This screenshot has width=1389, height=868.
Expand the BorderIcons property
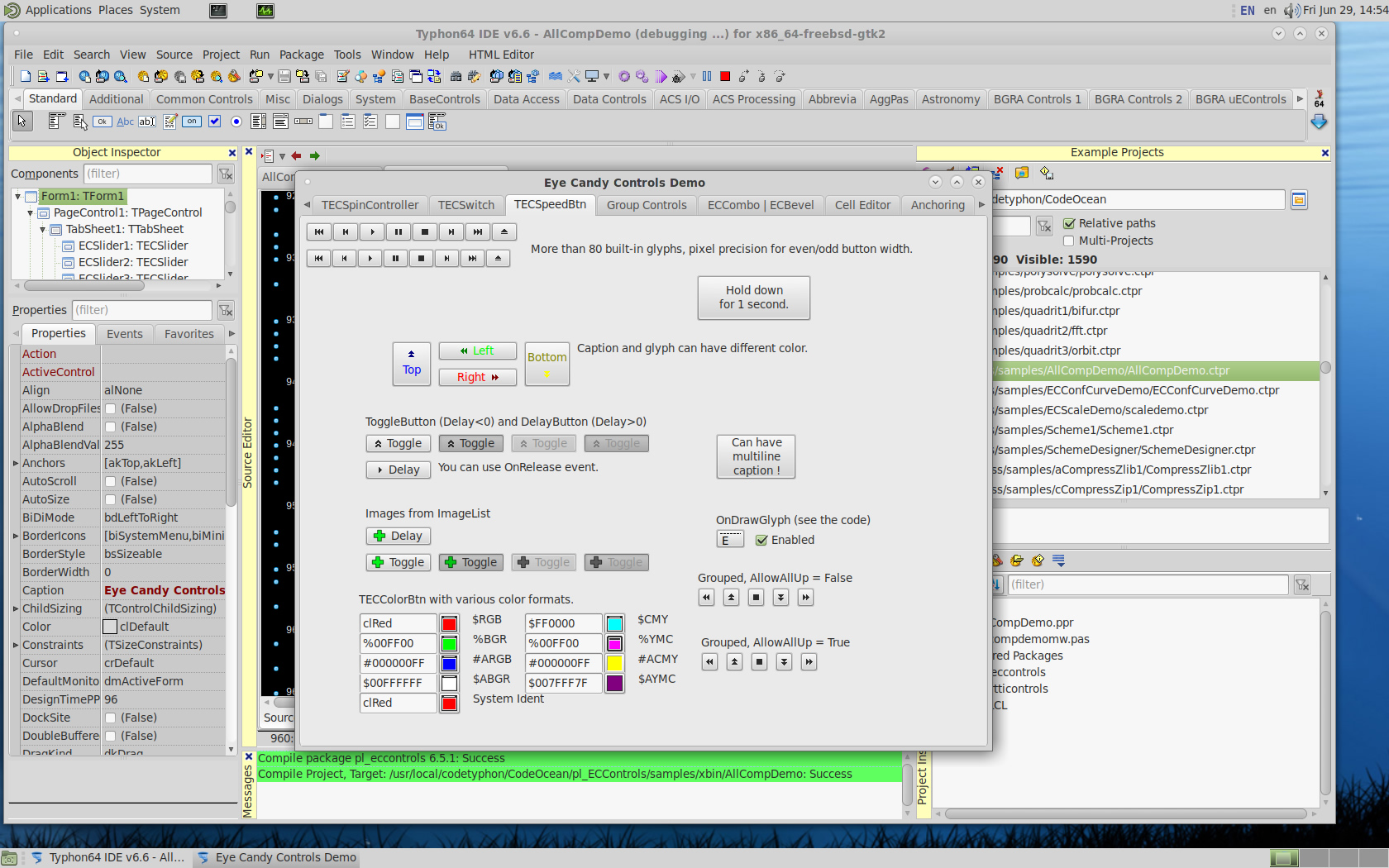[x=16, y=536]
